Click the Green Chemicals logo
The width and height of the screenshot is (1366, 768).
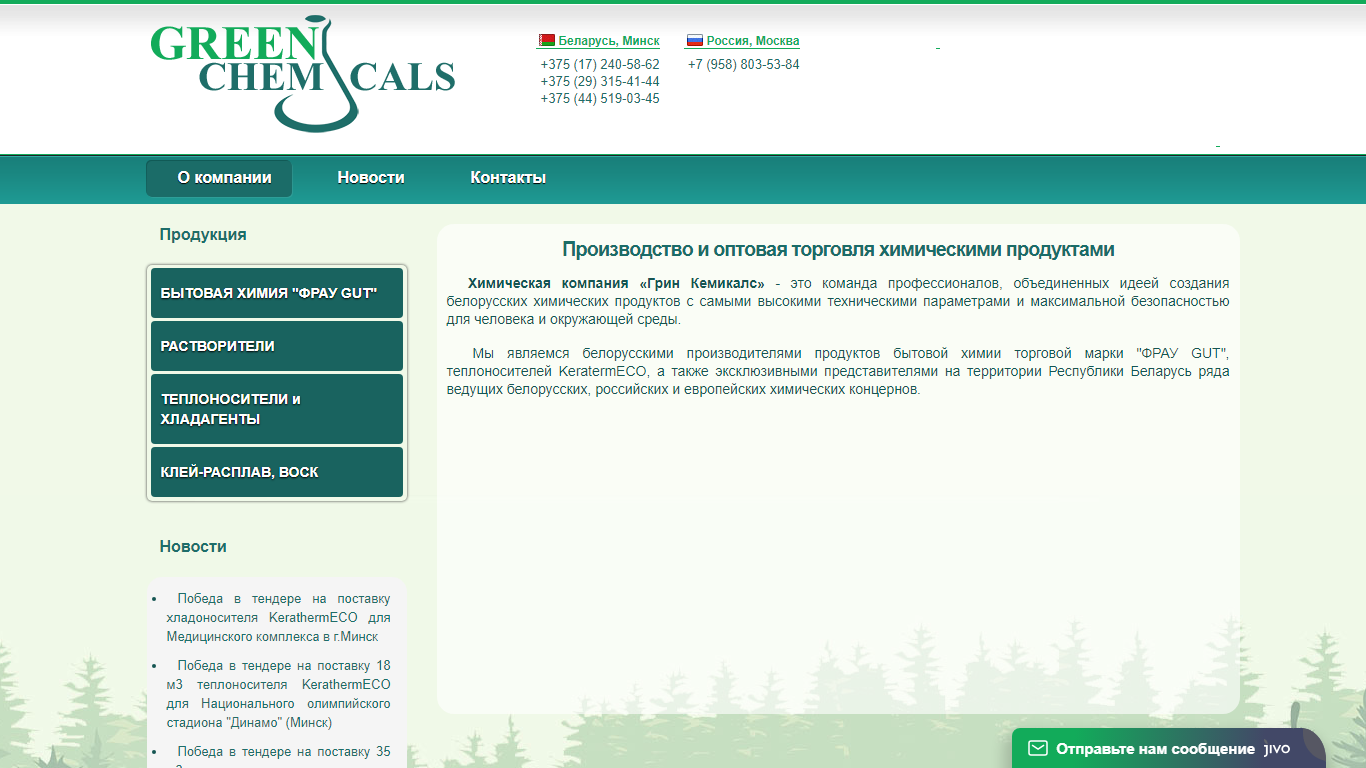click(x=303, y=74)
